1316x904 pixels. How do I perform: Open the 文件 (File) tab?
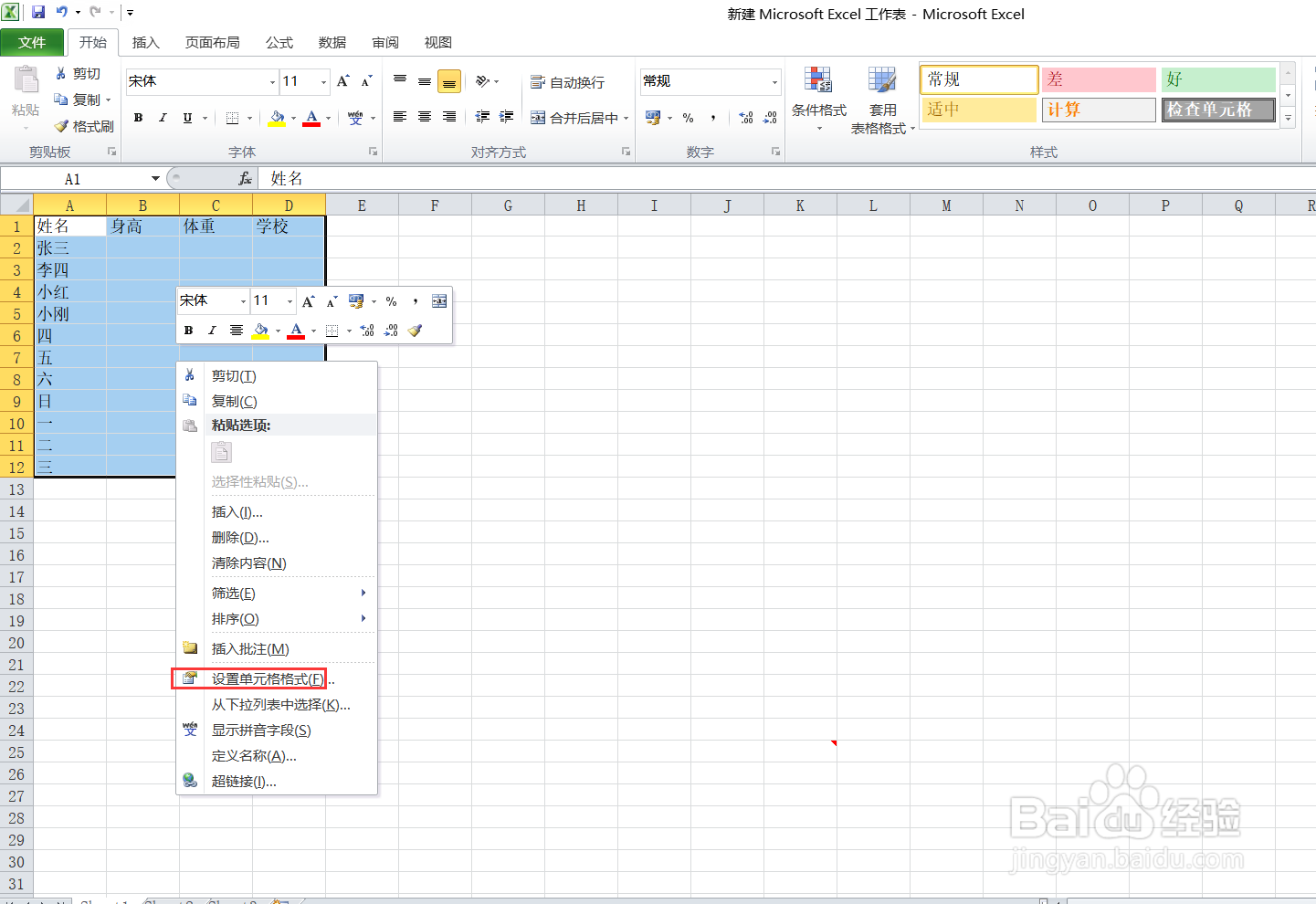32,42
